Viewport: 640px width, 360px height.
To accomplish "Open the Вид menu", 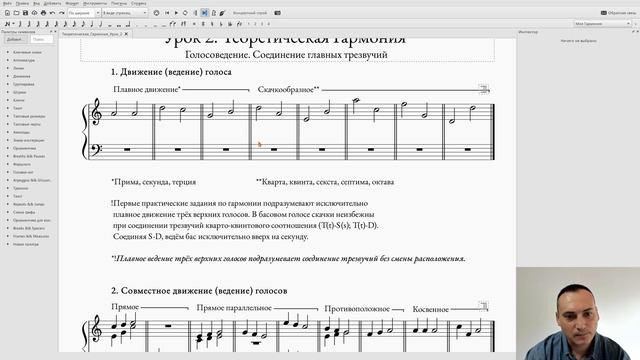I will click(36, 3).
